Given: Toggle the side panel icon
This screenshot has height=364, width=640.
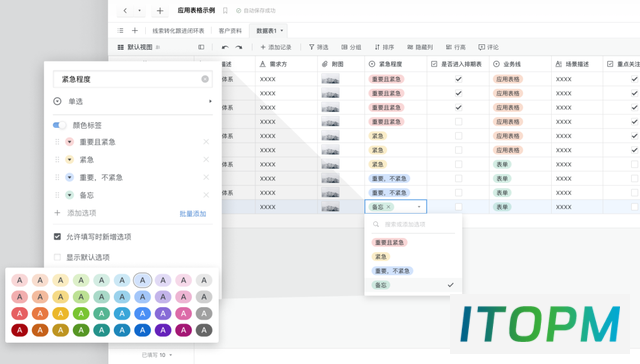Looking at the screenshot, I should point(201,47).
